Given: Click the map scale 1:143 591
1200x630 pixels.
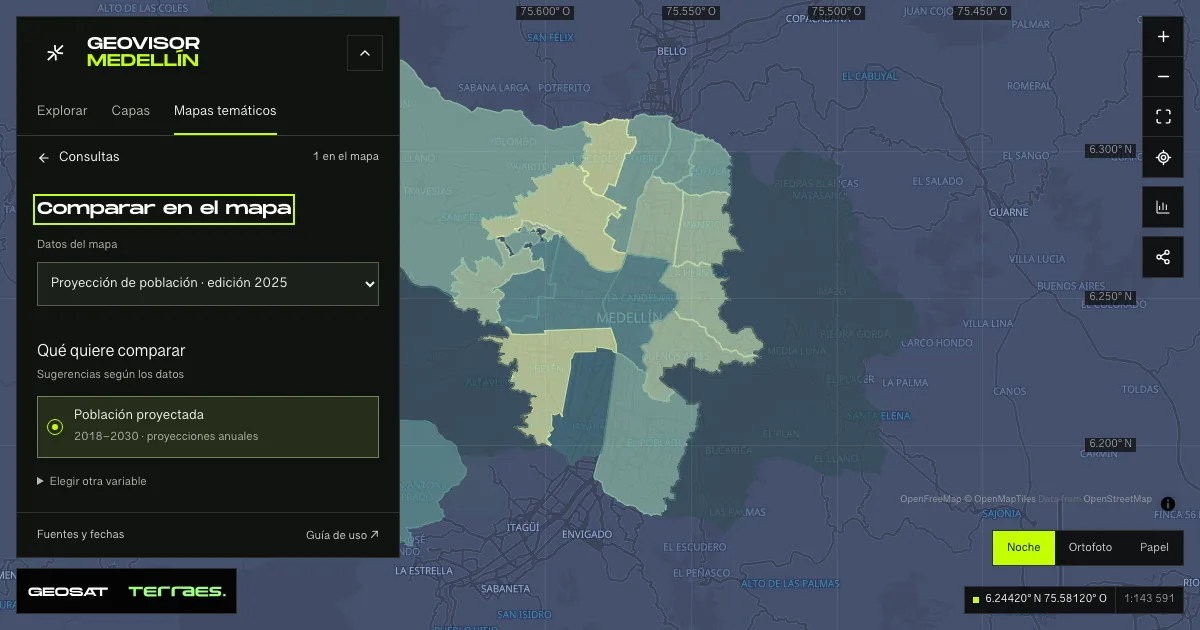Looking at the screenshot, I should pyautogui.click(x=1148, y=599).
